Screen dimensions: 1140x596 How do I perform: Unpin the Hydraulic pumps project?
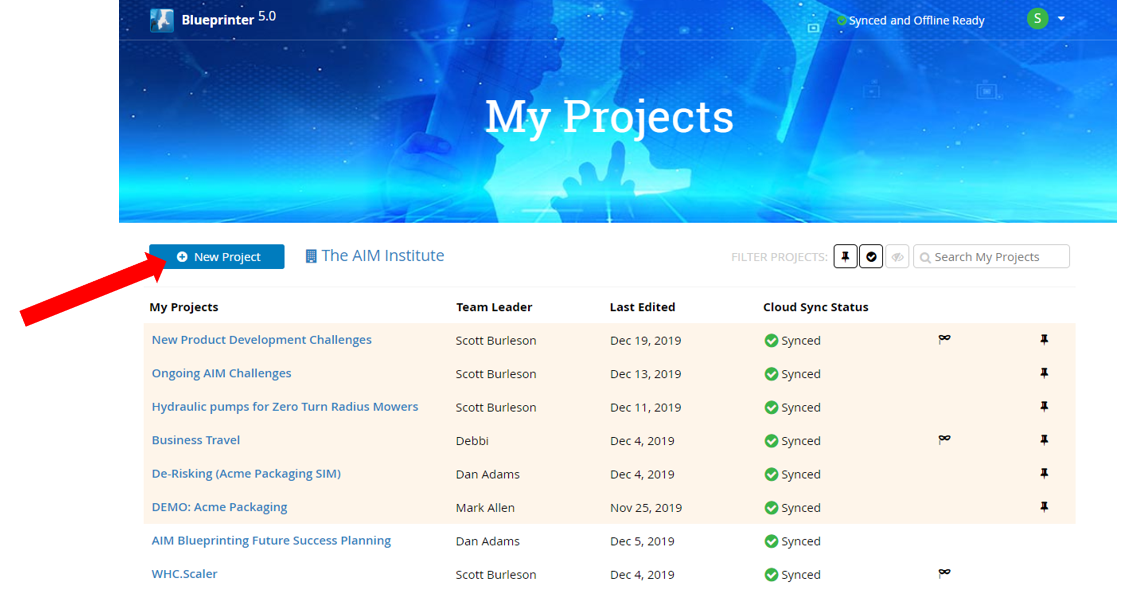click(1044, 406)
